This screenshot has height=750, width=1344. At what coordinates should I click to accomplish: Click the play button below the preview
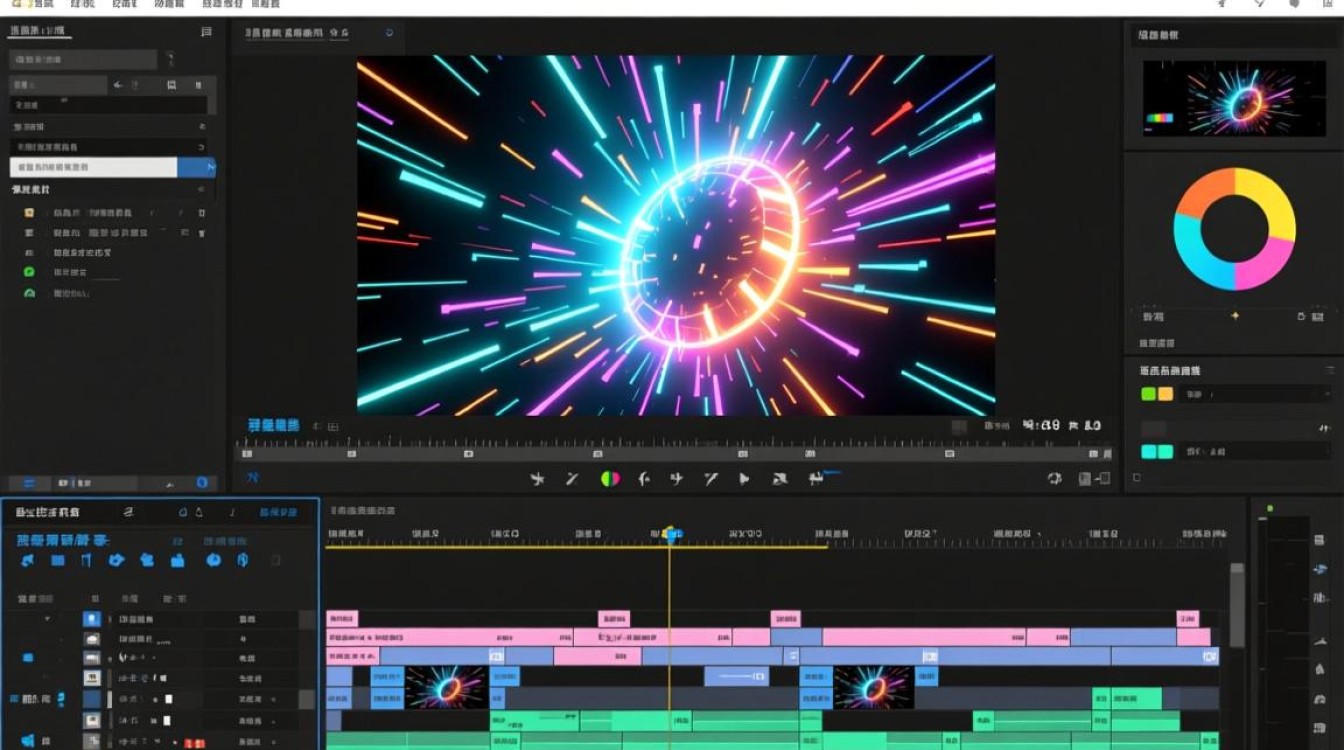744,479
